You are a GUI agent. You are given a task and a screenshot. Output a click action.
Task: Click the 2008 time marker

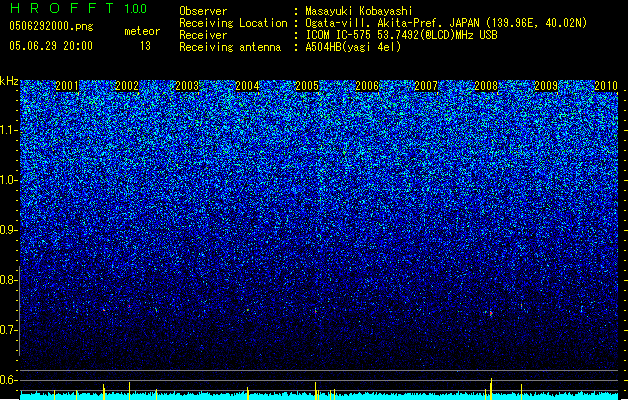click(x=486, y=86)
